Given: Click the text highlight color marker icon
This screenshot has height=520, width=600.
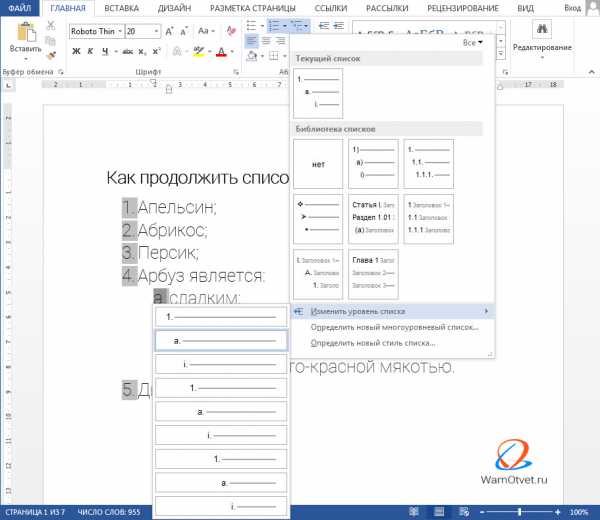Looking at the screenshot, I should coord(199,51).
